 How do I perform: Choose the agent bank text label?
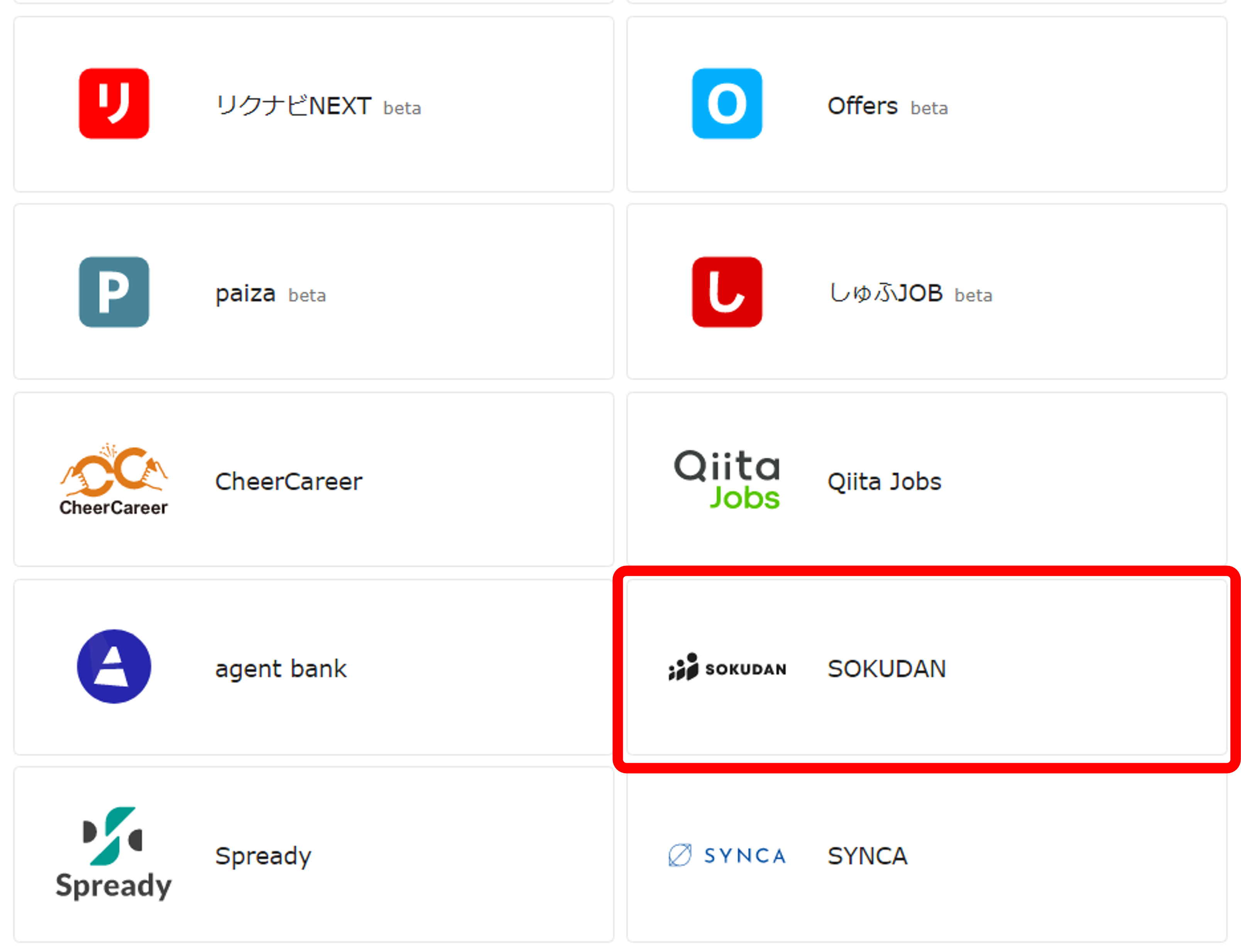(x=280, y=669)
